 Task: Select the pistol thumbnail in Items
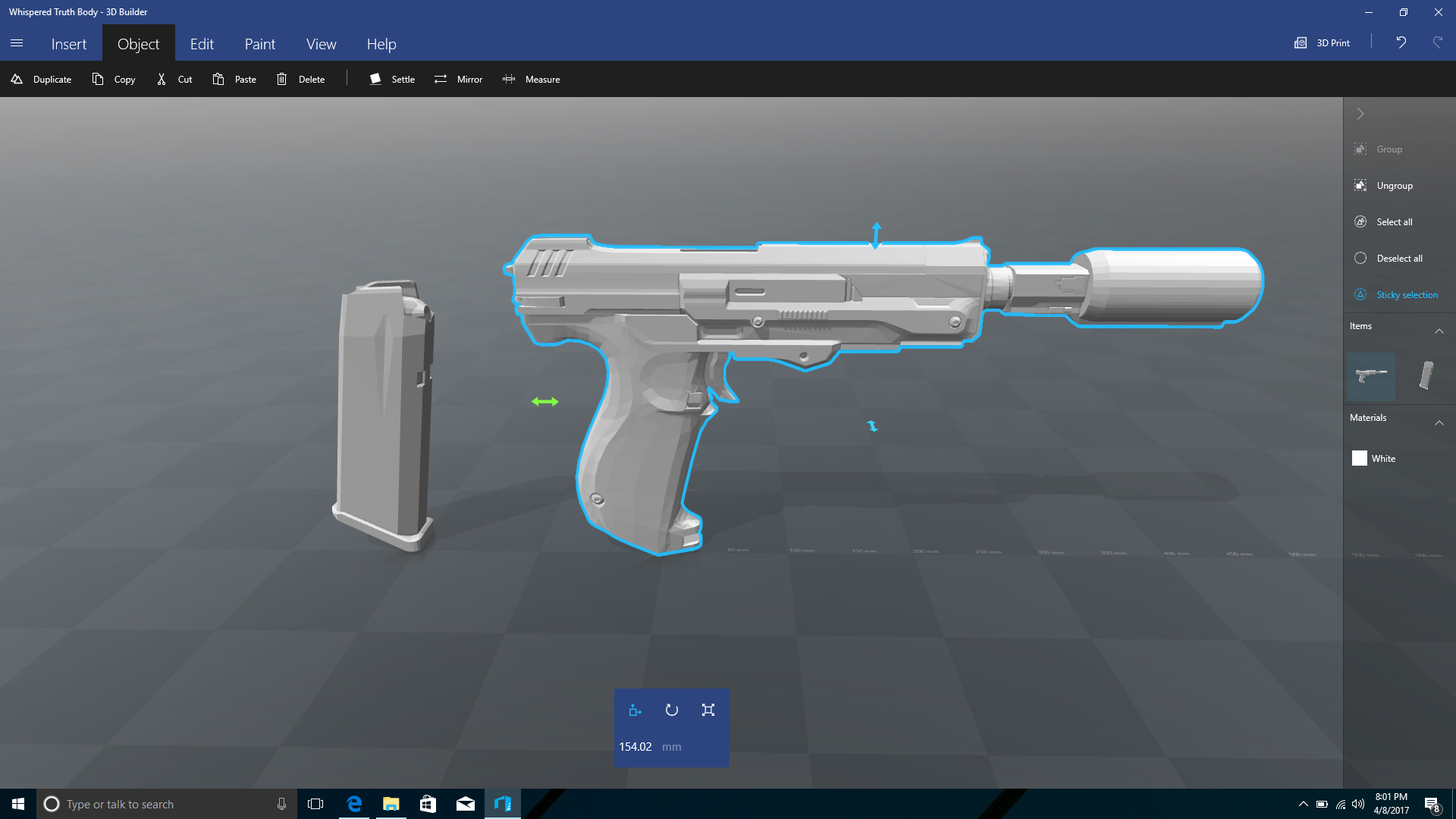point(1371,376)
